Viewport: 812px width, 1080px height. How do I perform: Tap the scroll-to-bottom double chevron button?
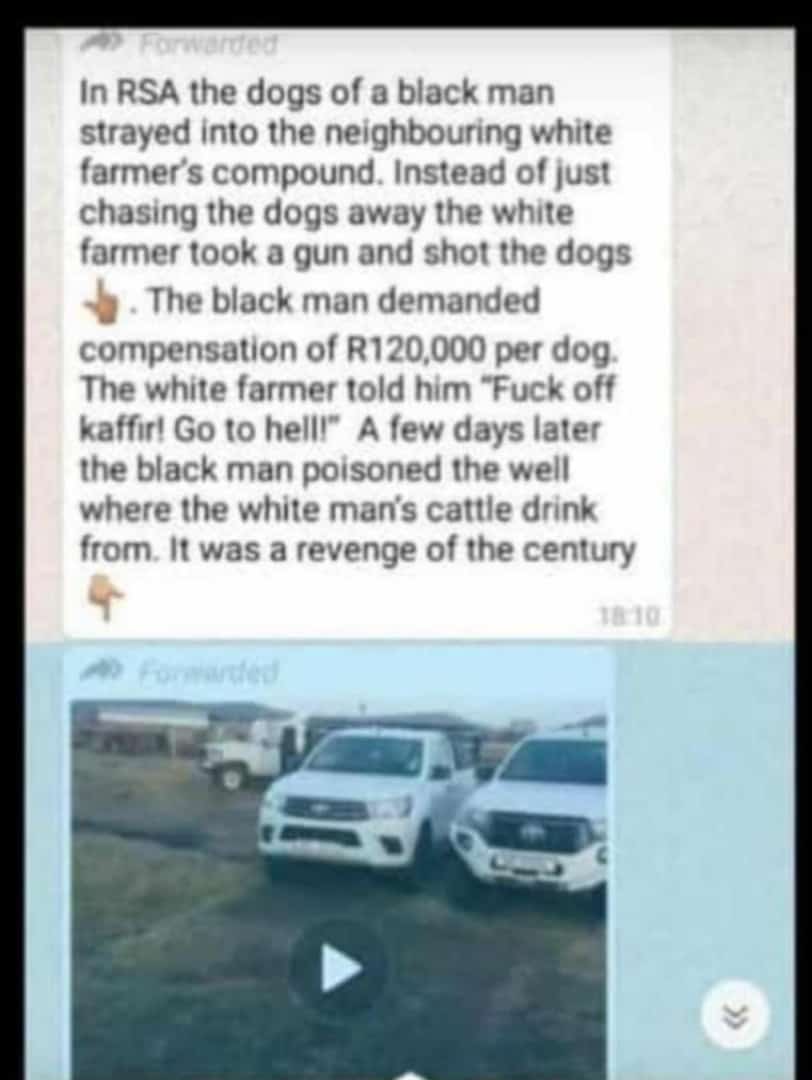(734, 1012)
